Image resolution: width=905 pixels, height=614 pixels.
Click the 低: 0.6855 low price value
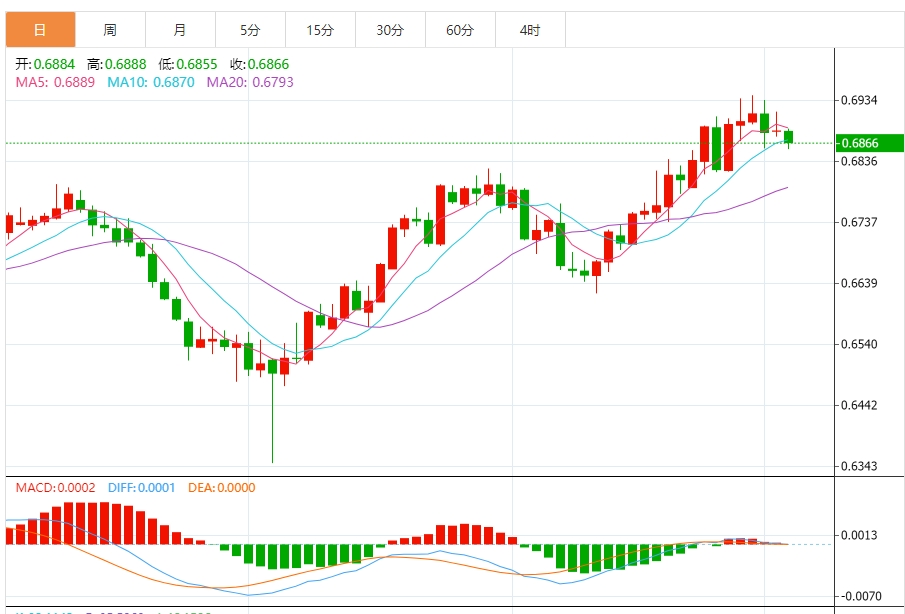(x=188, y=64)
